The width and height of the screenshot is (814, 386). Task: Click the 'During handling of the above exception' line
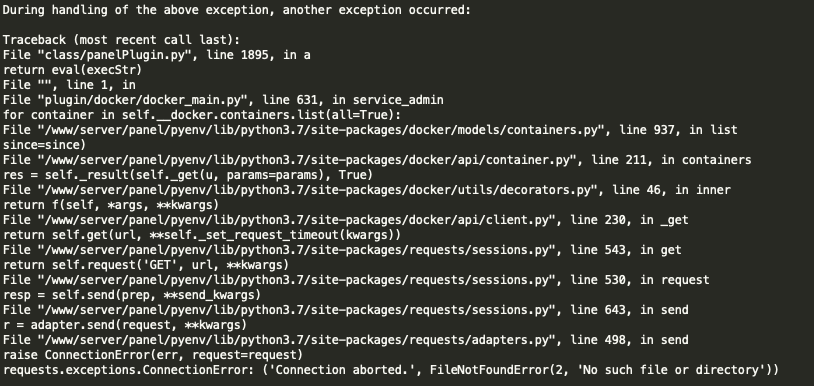[x=237, y=10]
